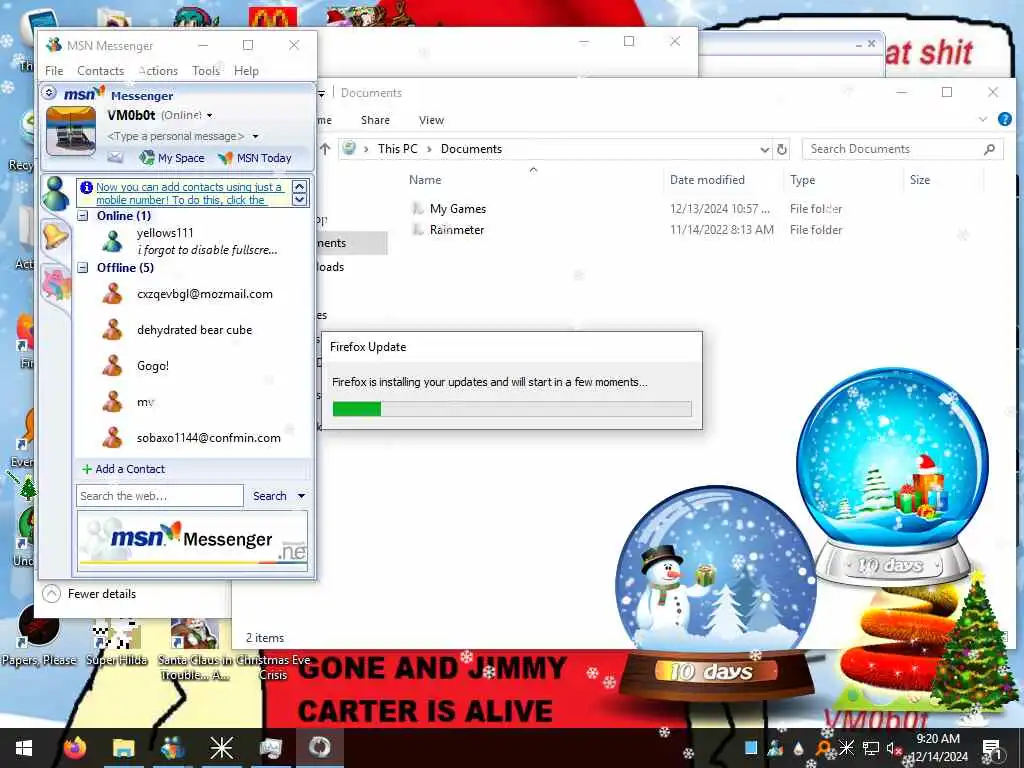Open the Actions menu
Image resolution: width=1024 pixels, height=768 pixels.
click(x=158, y=71)
